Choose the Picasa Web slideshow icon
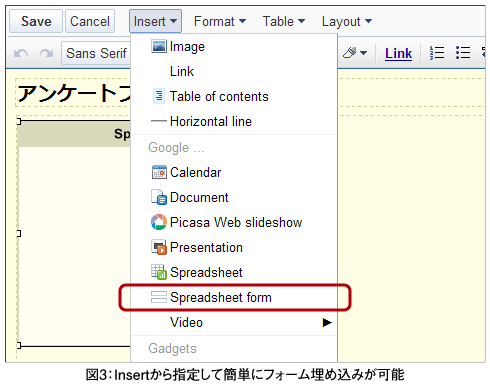 (159, 222)
